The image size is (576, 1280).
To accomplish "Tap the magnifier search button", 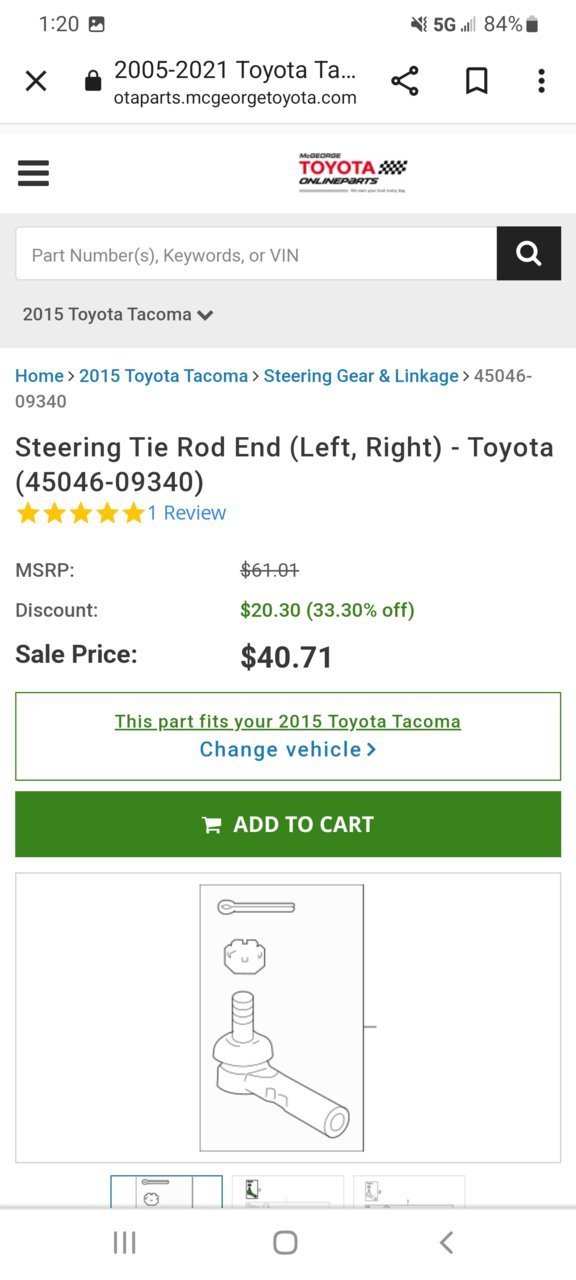I will 529,254.
